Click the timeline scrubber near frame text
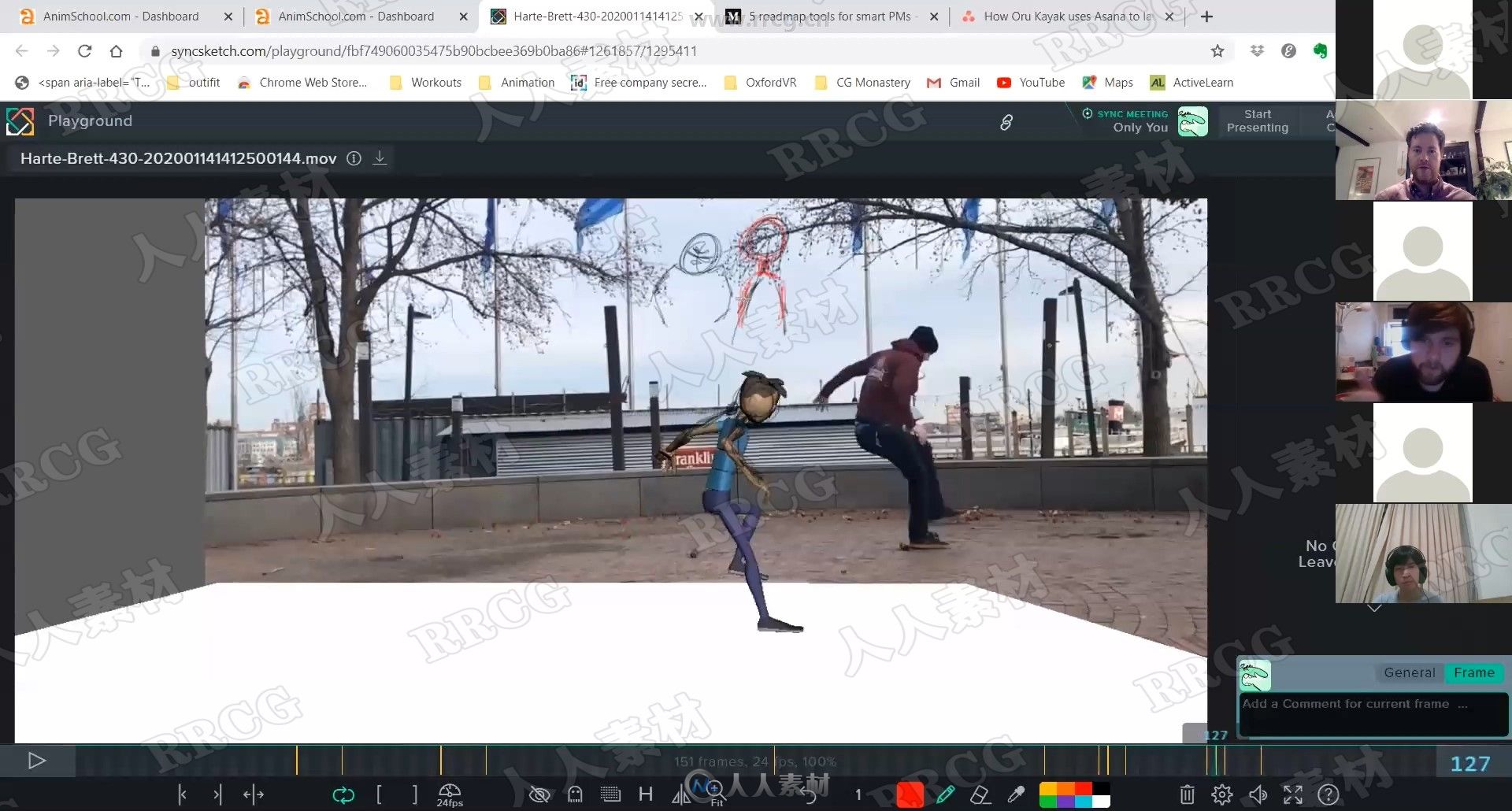Viewport: 1512px width, 811px height. [754, 761]
